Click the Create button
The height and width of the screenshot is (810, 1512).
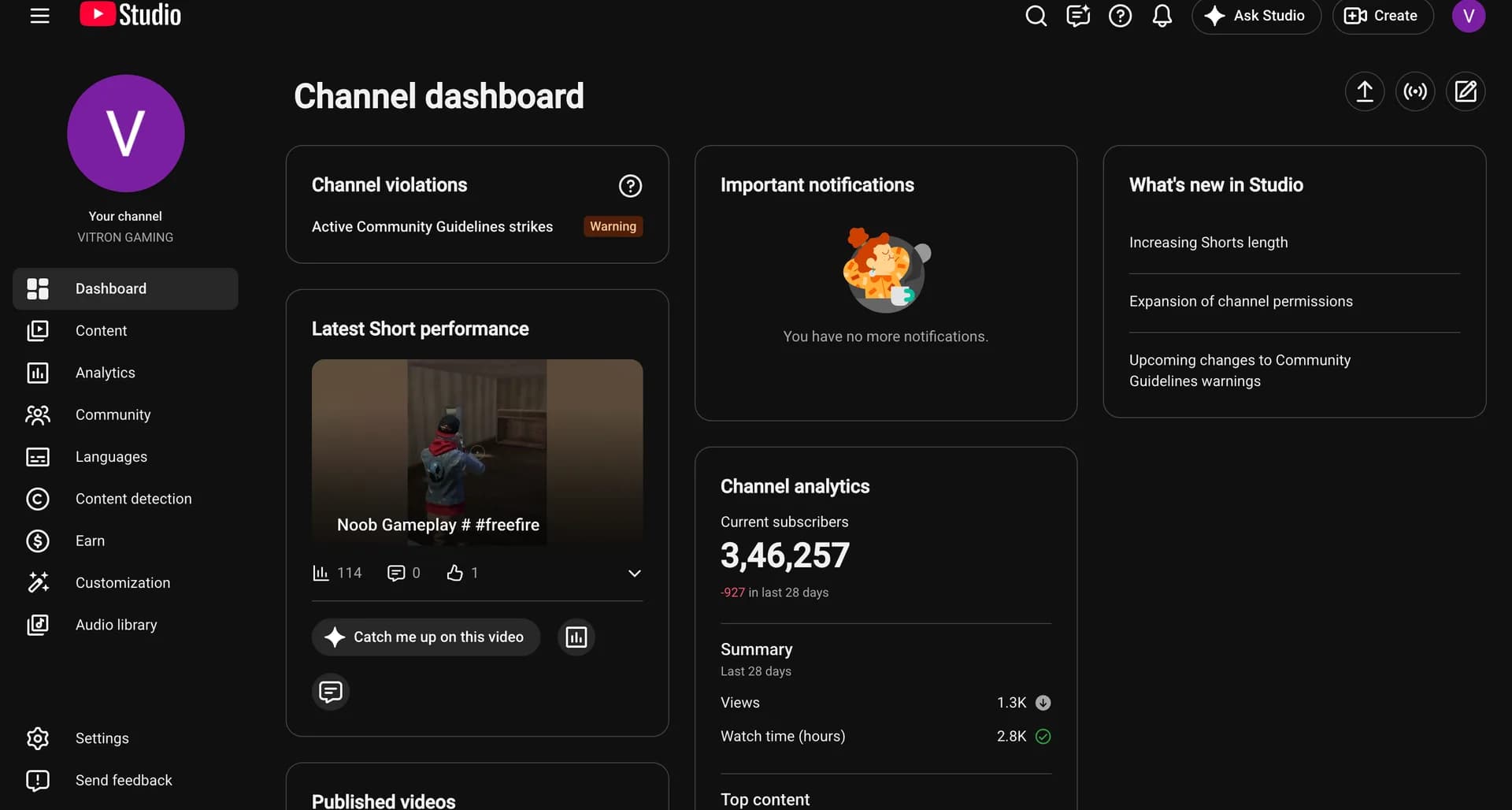pyautogui.click(x=1382, y=16)
